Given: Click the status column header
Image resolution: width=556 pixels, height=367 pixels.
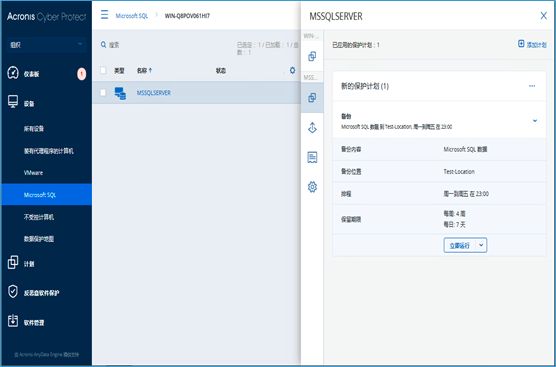Looking at the screenshot, I should [221, 71].
